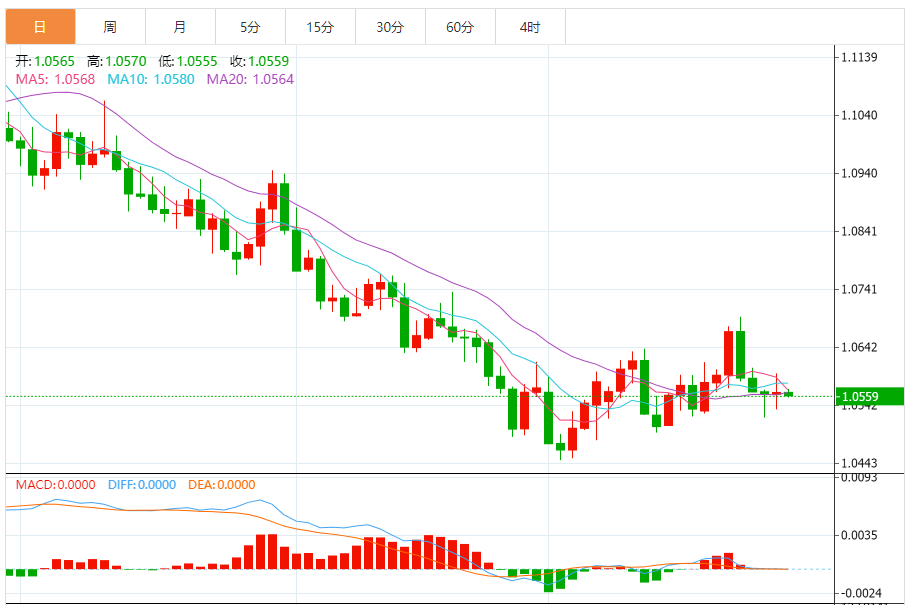Image resolution: width=909 pixels, height=605 pixels.
Task: Click the 0.0093 MACD axis label
Action: click(x=859, y=478)
